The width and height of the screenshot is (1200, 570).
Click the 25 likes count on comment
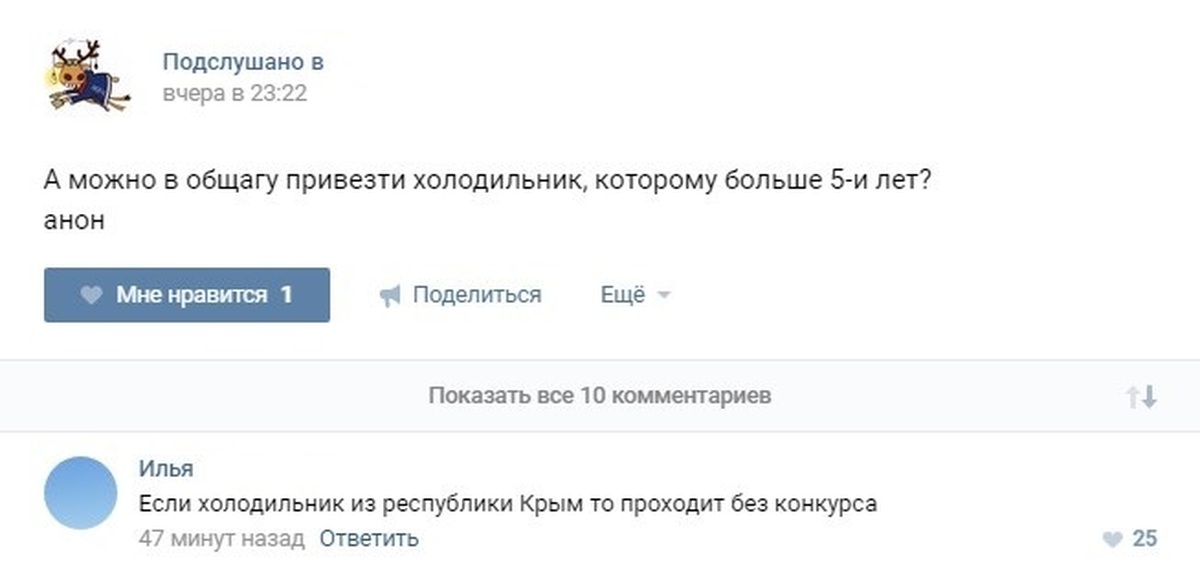[1145, 539]
